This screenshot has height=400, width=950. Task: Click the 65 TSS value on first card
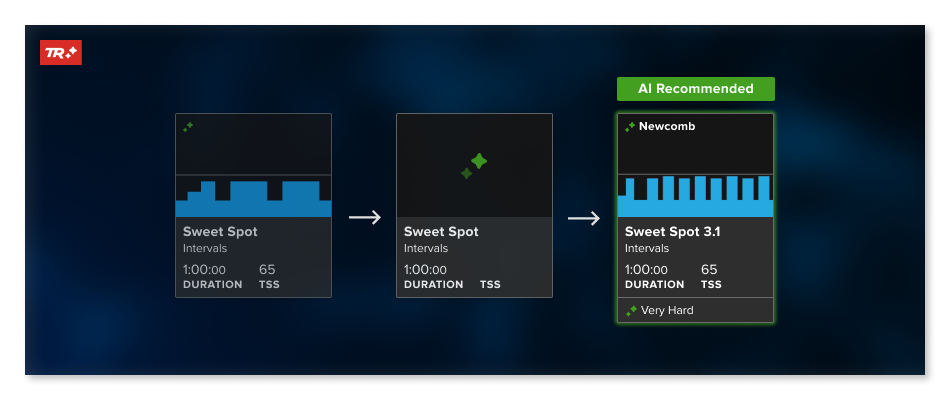(267, 270)
